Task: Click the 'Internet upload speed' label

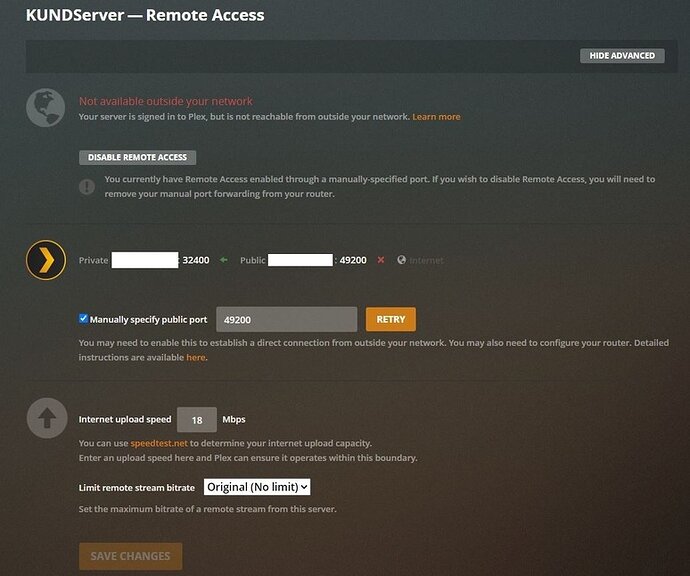Action: pyautogui.click(x=125, y=419)
